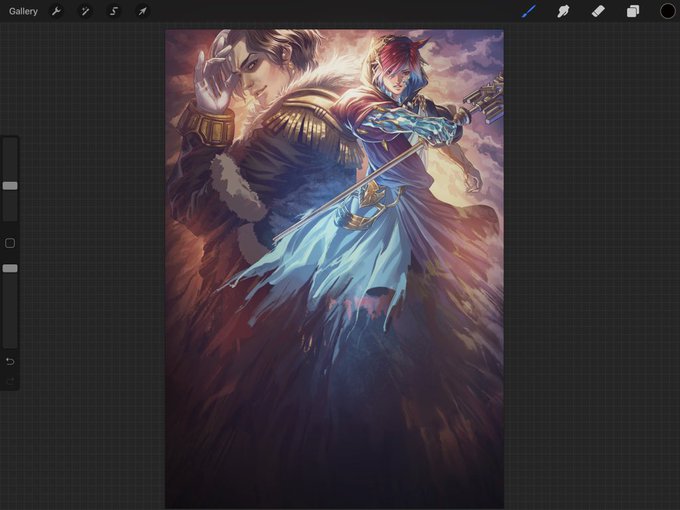680x510 pixels.
Task: Redo action with the lower sidebar arrow
Action: (10, 381)
